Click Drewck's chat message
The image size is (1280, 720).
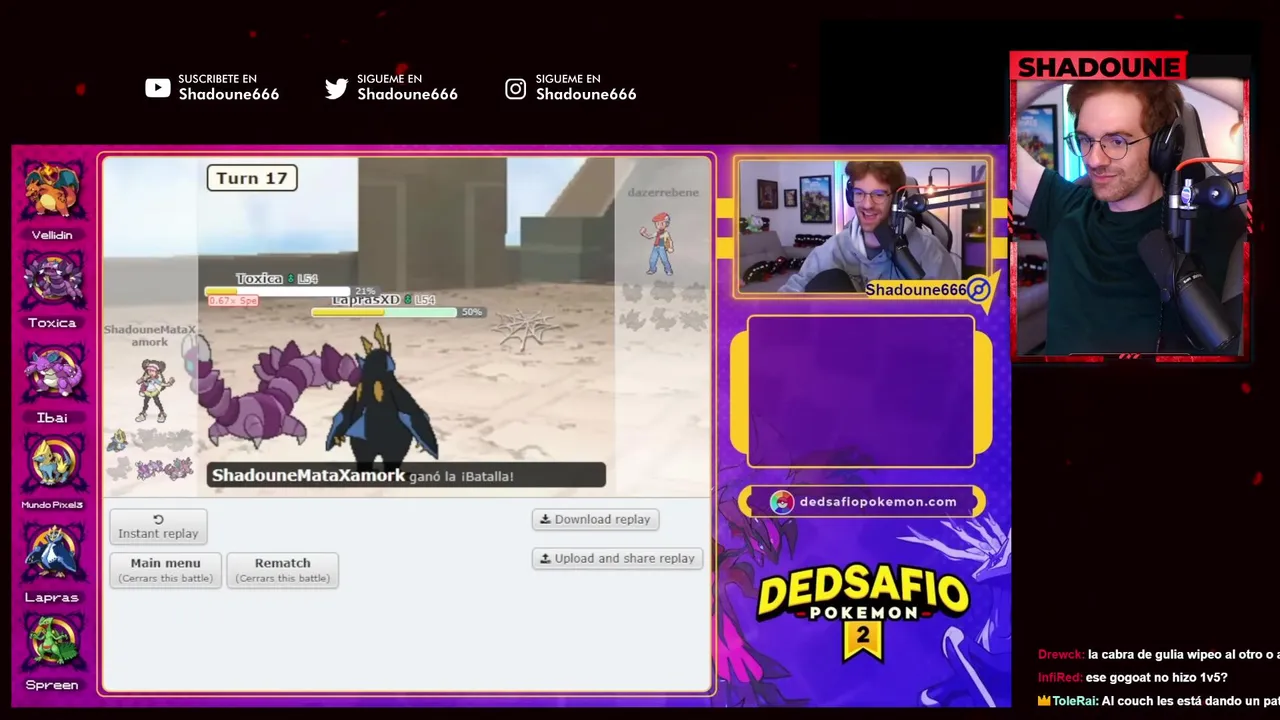(1159, 654)
